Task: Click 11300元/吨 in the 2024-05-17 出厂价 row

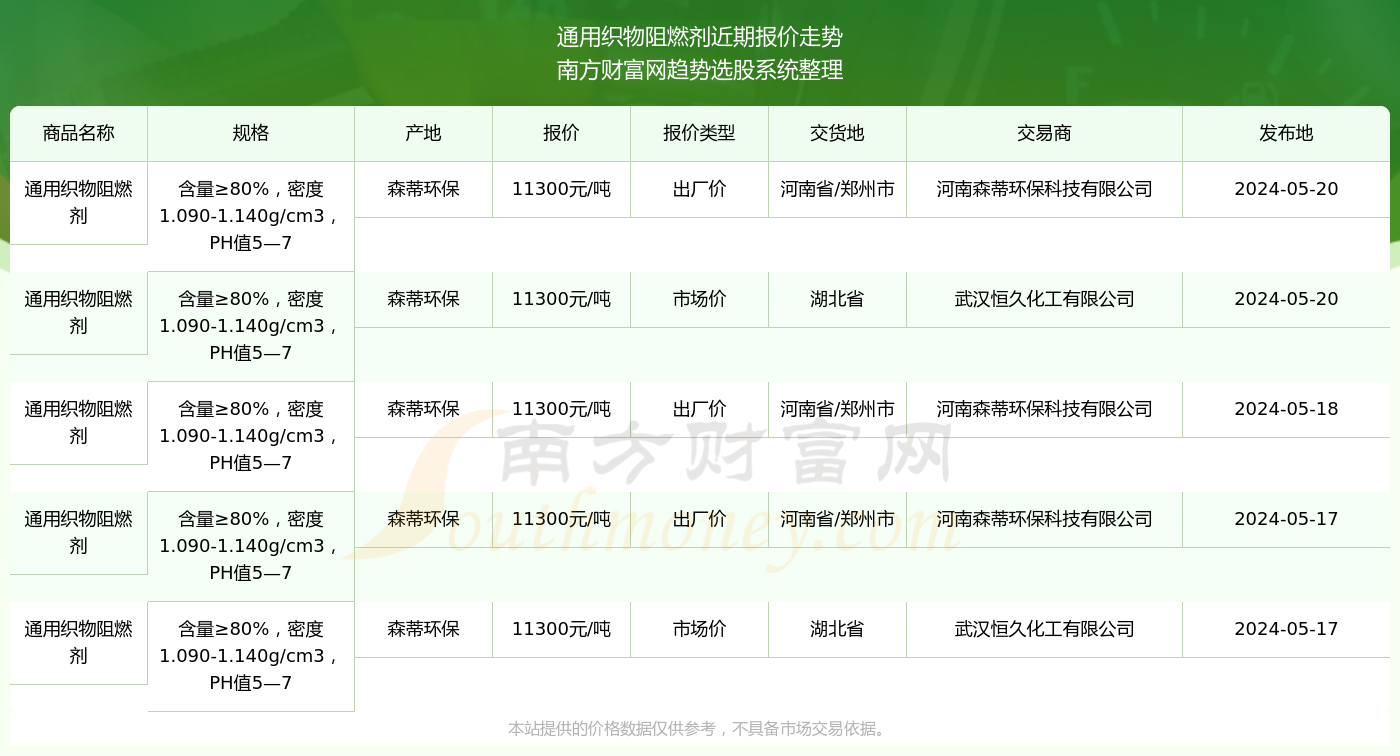Action: click(x=562, y=519)
